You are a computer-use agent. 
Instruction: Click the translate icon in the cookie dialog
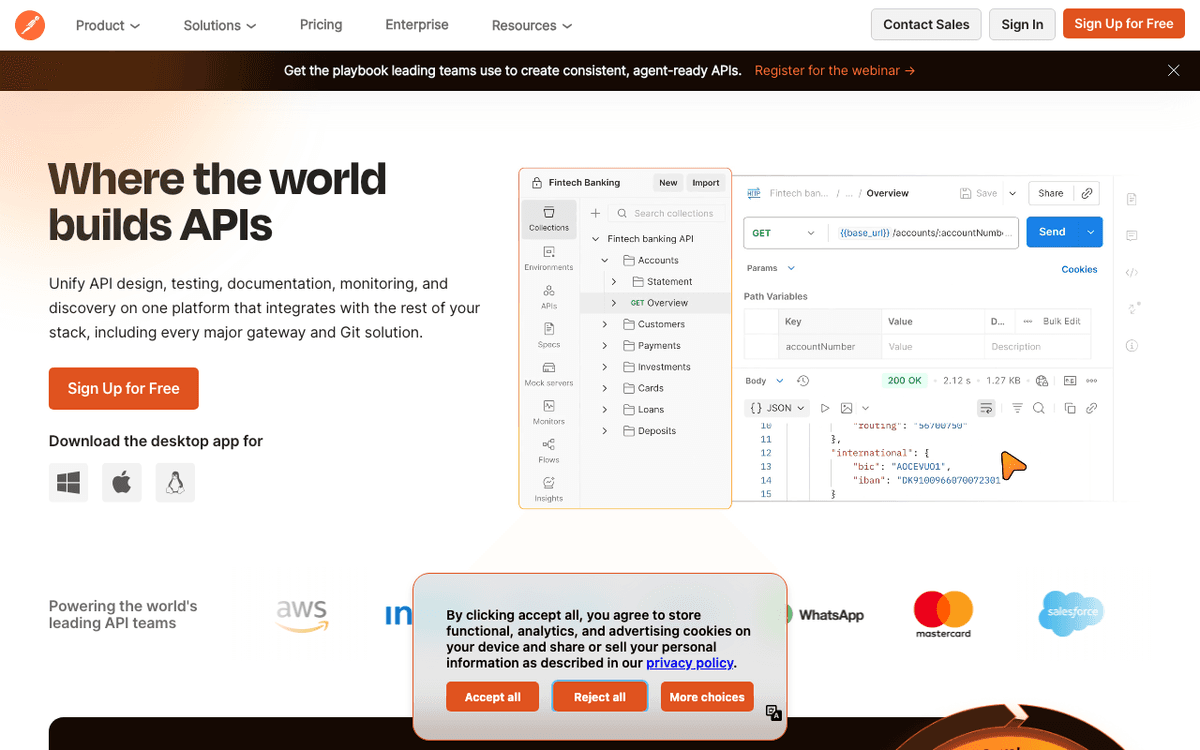pyautogui.click(x=773, y=712)
